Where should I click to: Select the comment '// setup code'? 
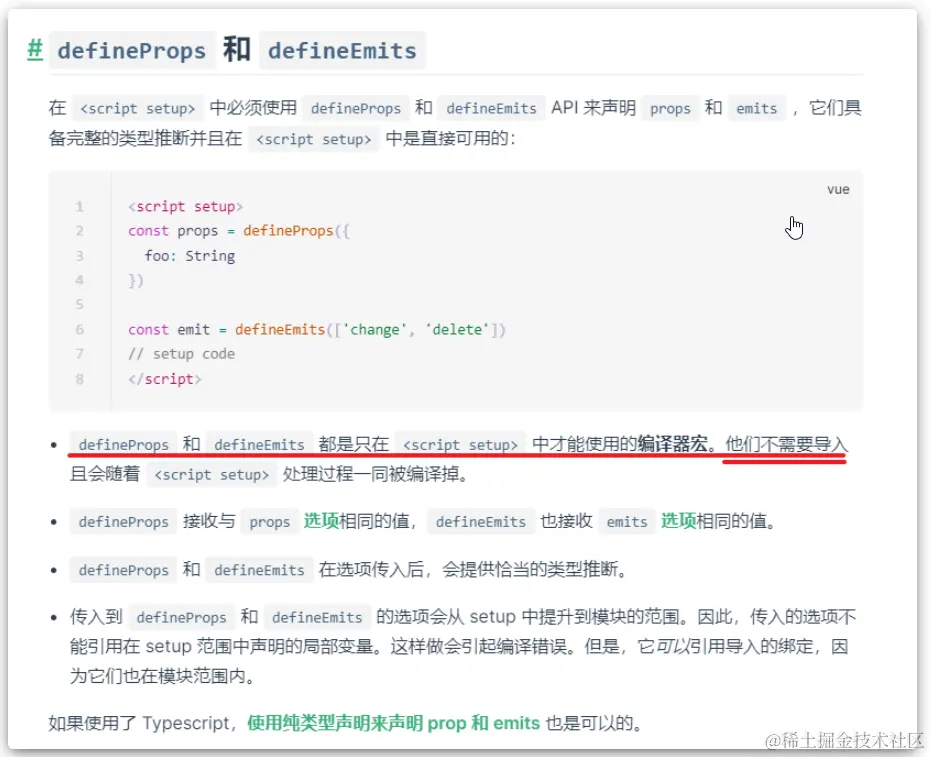182,354
